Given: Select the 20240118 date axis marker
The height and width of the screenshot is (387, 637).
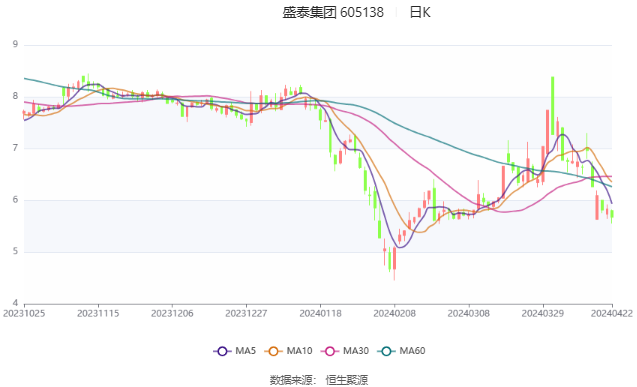Looking at the screenshot, I should pyautogui.click(x=321, y=313).
